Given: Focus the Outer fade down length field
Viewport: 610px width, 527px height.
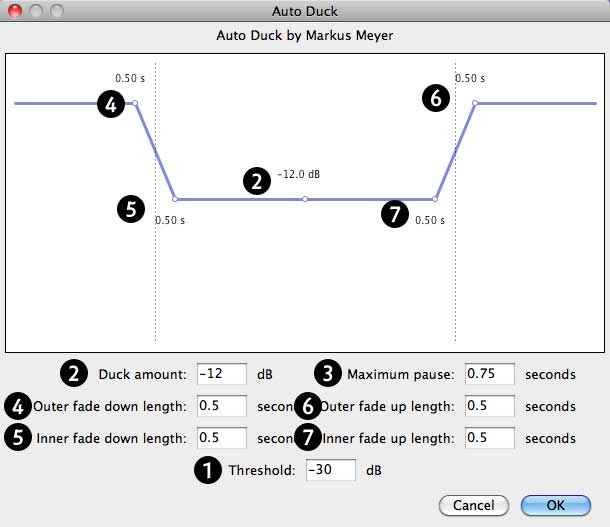Looking at the screenshot, I should tap(222, 406).
